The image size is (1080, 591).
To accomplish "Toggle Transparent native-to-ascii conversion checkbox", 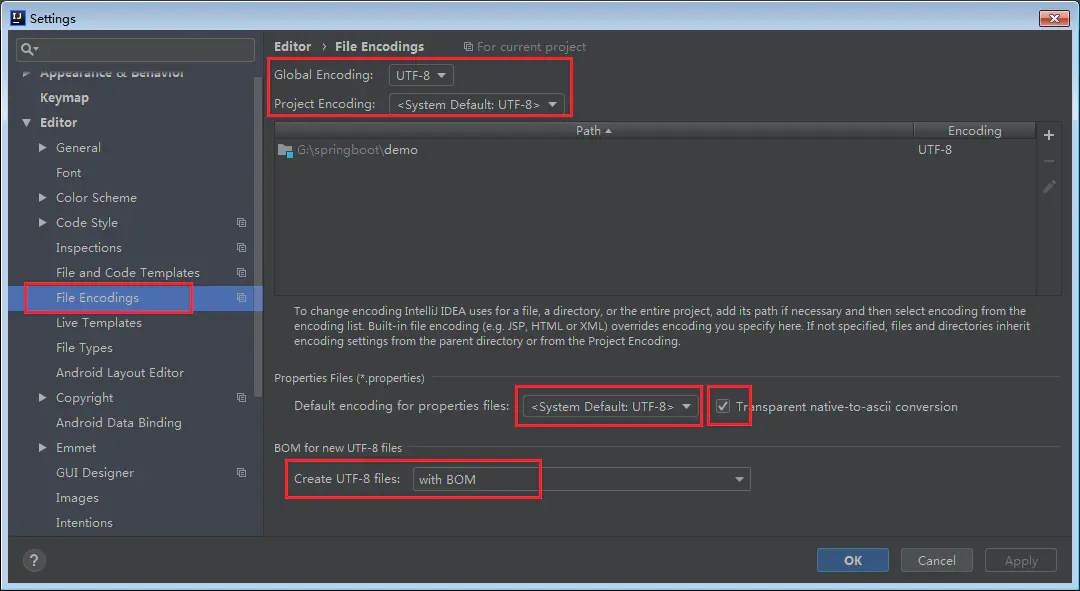I will coord(723,407).
